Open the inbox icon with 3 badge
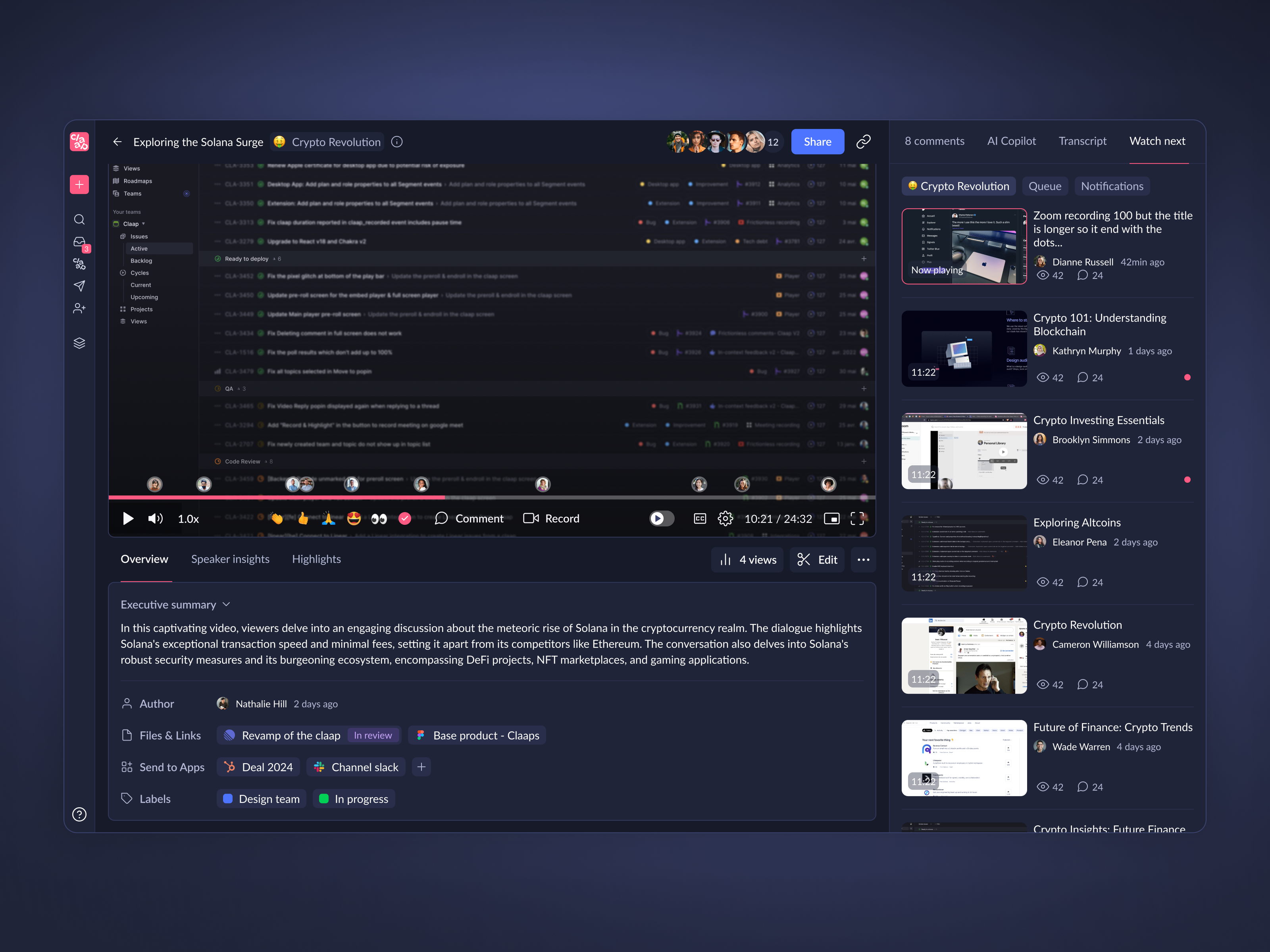Image resolution: width=1270 pixels, height=952 pixels. pyautogui.click(x=79, y=242)
